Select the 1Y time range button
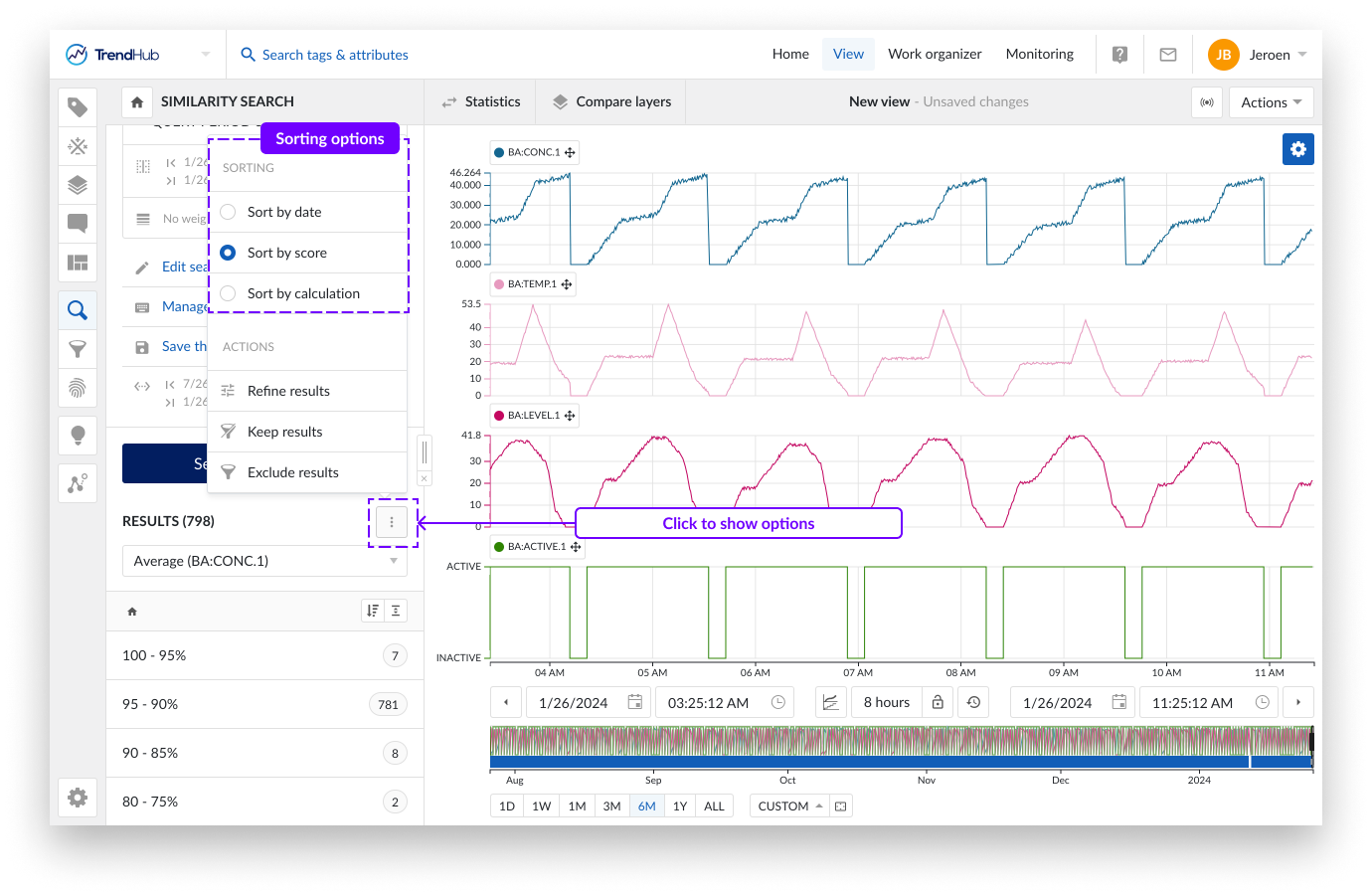The height and width of the screenshot is (895, 1372). [680, 806]
